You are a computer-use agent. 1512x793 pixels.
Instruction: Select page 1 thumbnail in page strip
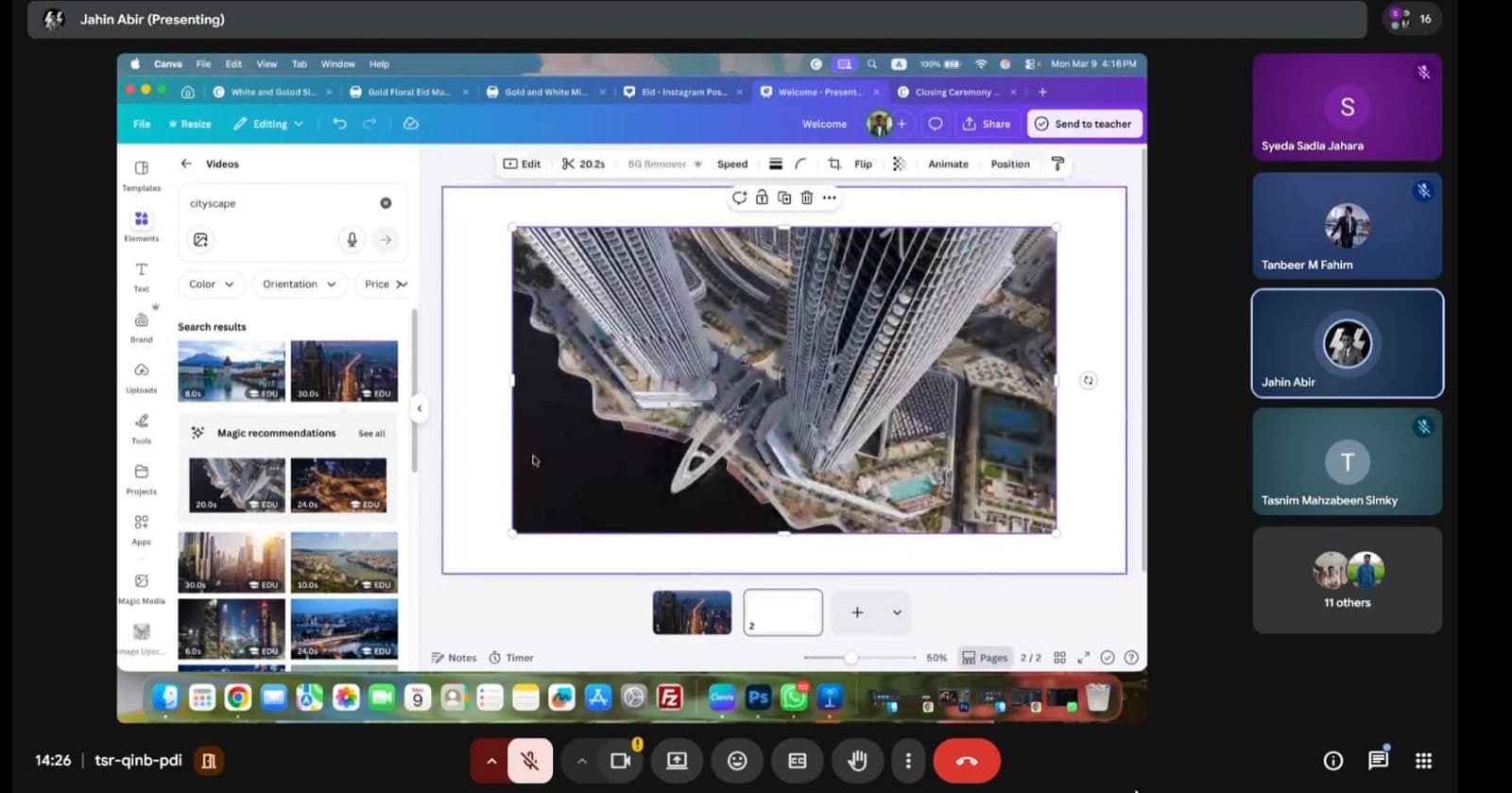click(x=692, y=612)
